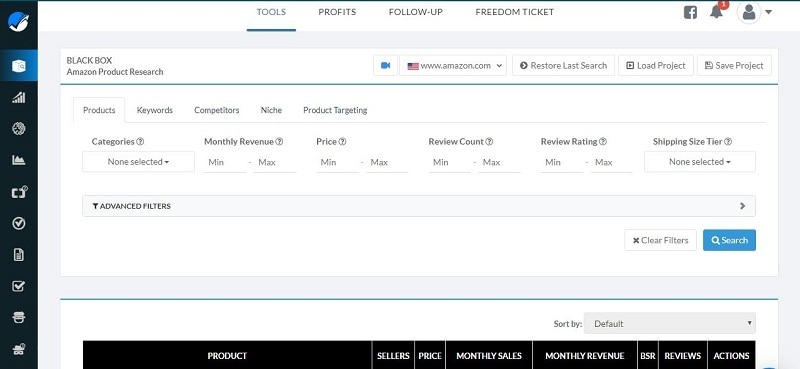Screen dimensions: 800x369
Task: Open the Shipping Size Tier dropdown
Action: click(699, 162)
